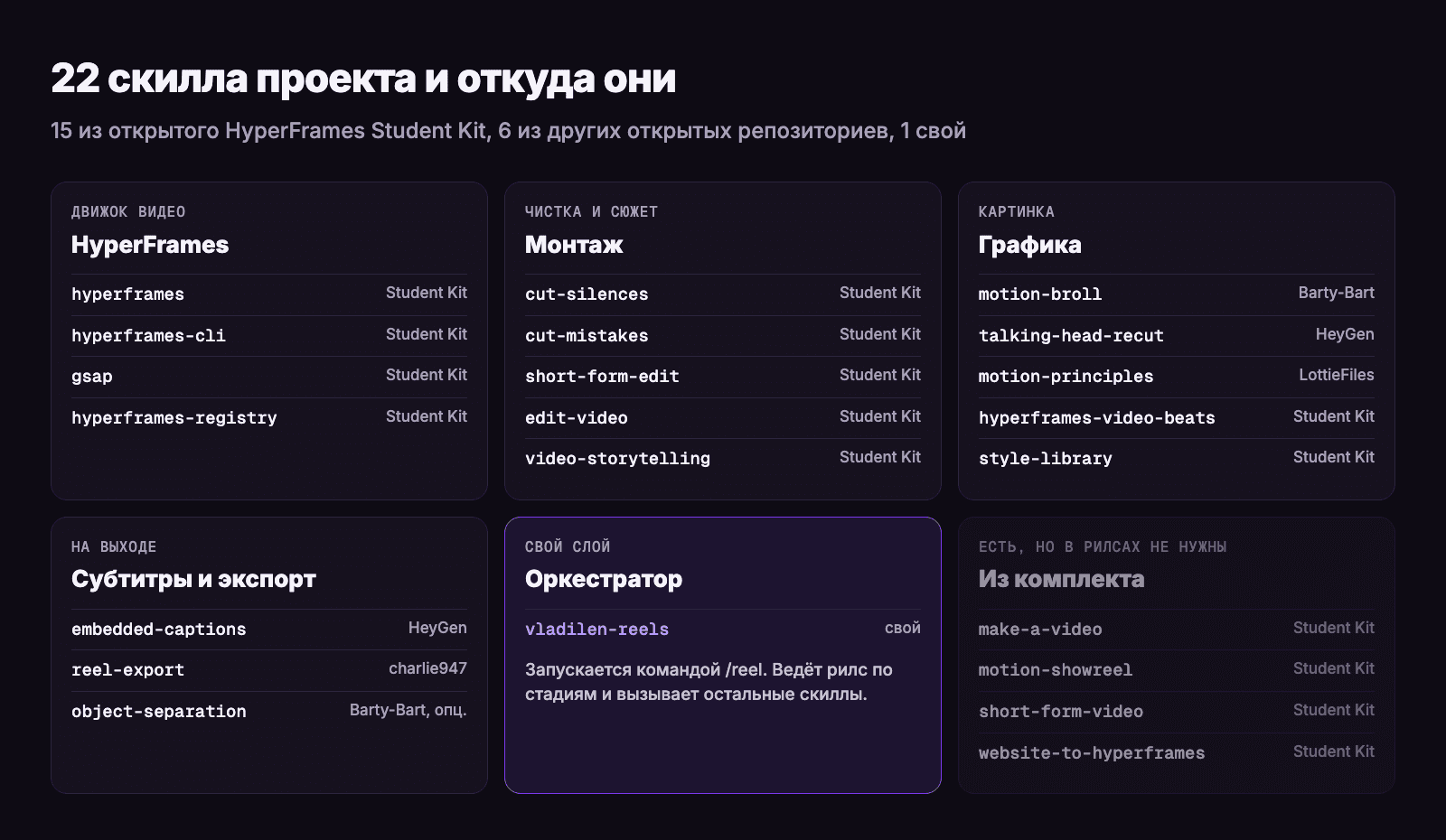The image size is (1446, 840).
Task: Select cut-mistakes in the Монтаж card
Action: click(x=587, y=336)
